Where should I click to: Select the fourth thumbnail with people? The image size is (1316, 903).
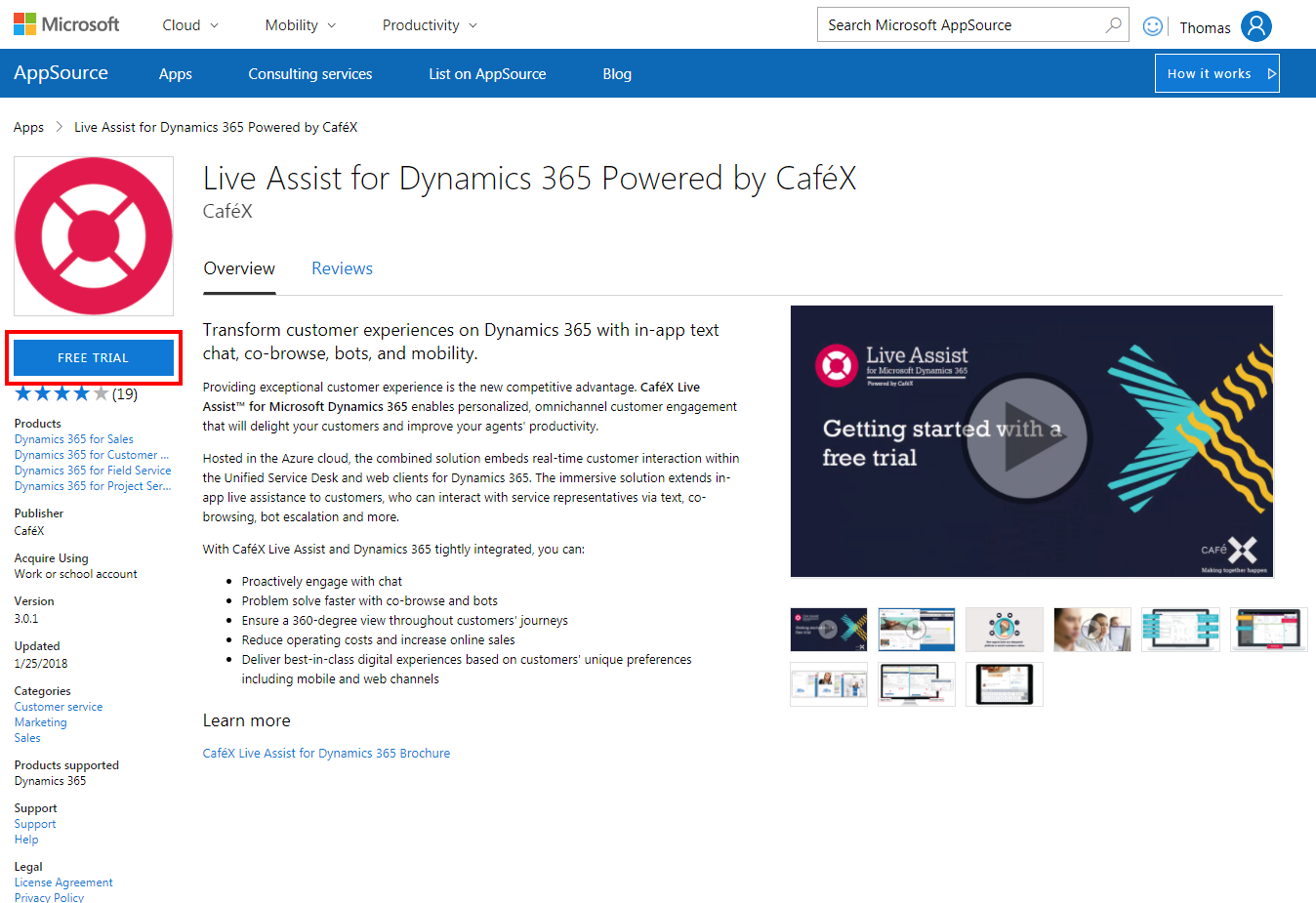click(1092, 630)
